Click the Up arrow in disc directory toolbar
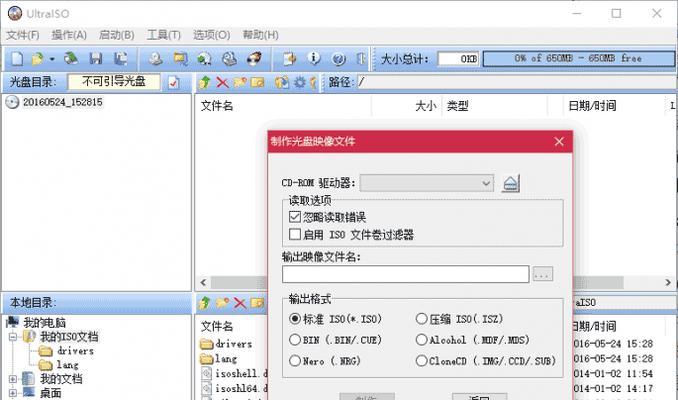 (205, 82)
